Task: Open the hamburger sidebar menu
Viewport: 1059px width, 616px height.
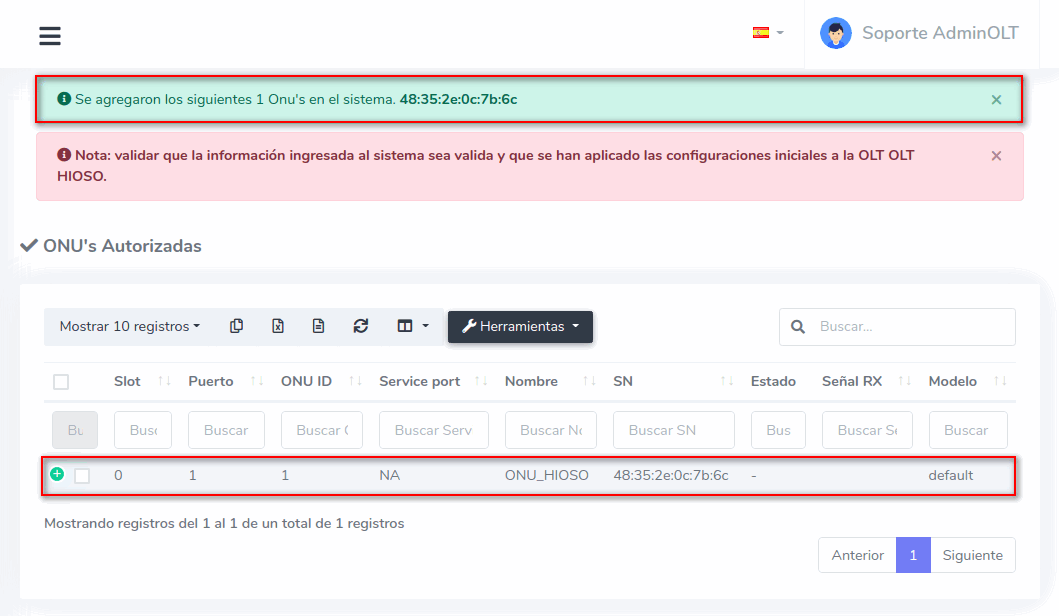Action: point(50,36)
